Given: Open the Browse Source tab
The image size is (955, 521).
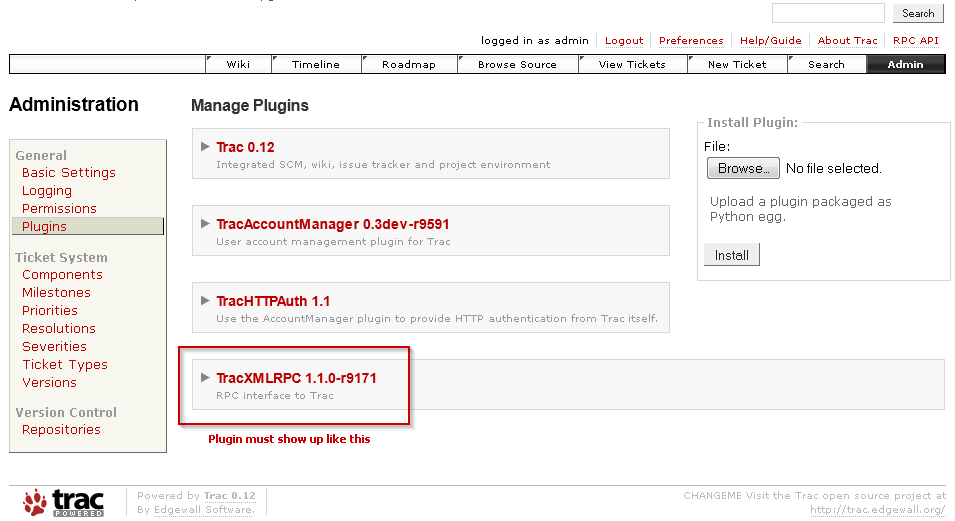Looking at the screenshot, I should (x=517, y=64).
